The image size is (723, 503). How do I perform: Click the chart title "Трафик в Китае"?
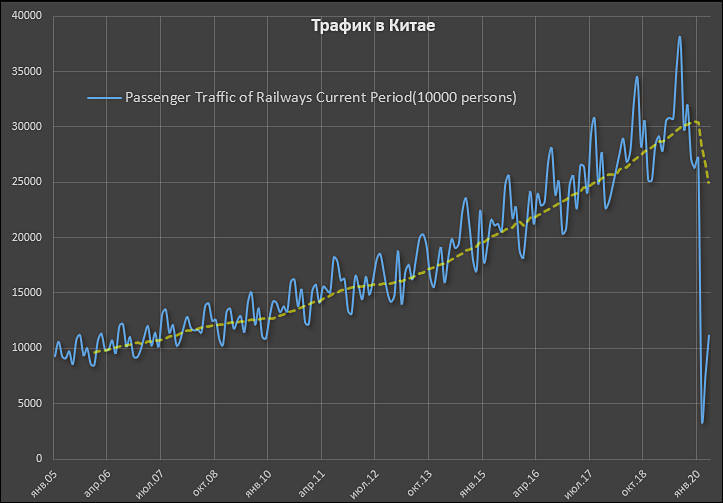[373, 25]
